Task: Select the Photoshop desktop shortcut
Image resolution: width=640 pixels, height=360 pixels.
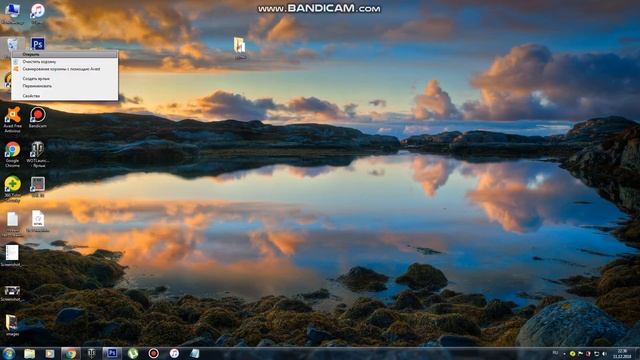Action: coord(38,44)
